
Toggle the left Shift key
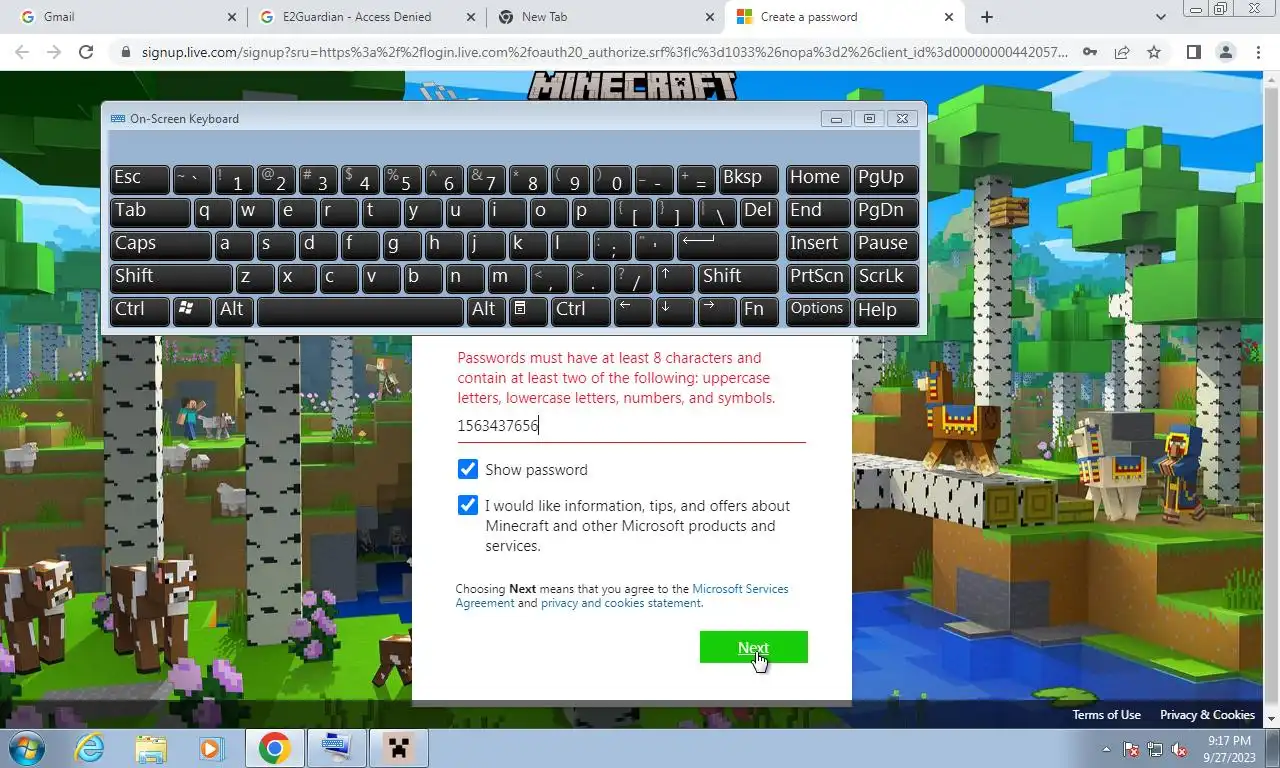click(x=171, y=278)
